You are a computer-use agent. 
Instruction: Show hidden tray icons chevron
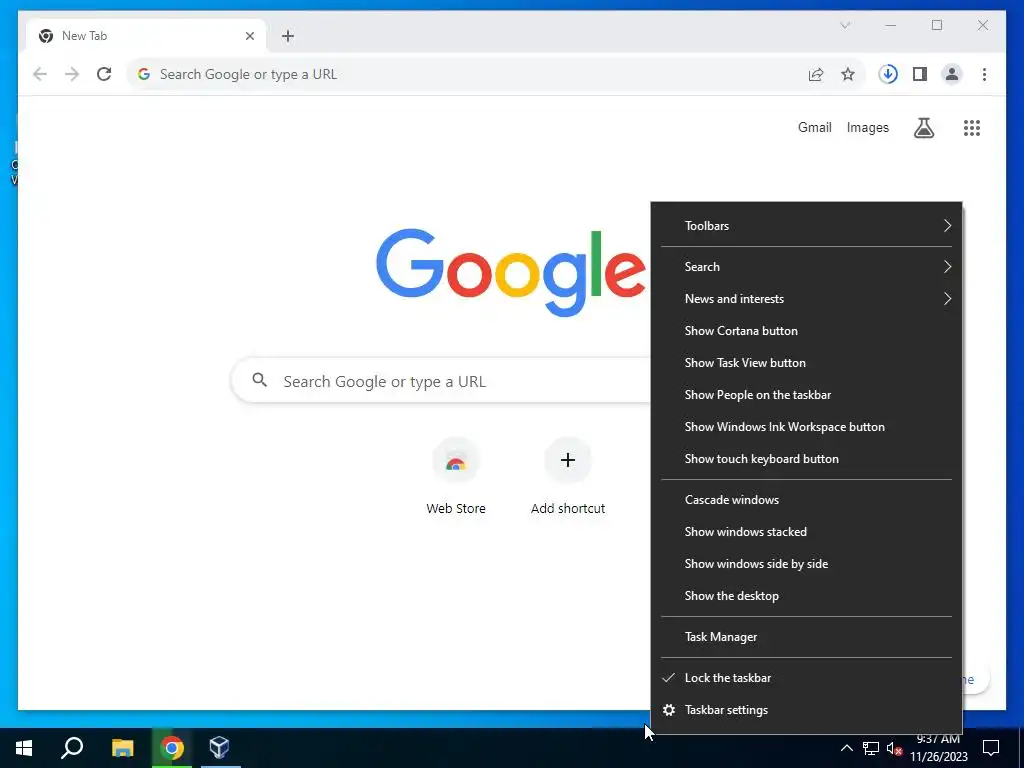coord(846,748)
